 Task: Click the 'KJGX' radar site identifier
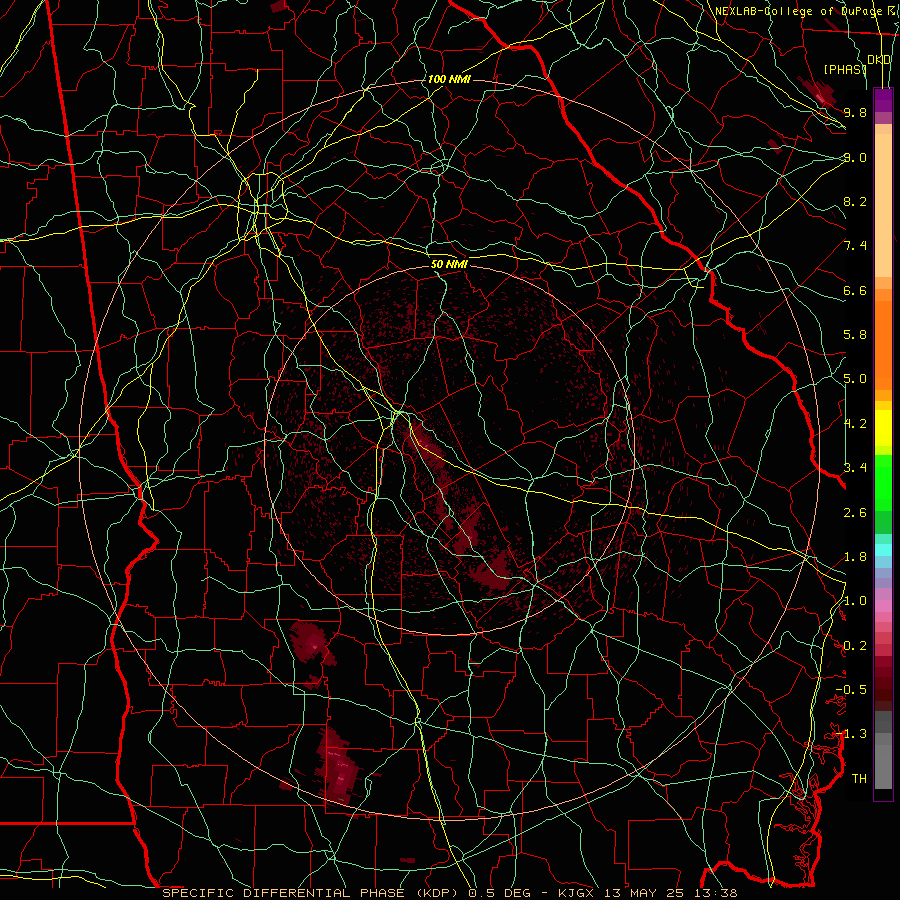click(577, 893)
